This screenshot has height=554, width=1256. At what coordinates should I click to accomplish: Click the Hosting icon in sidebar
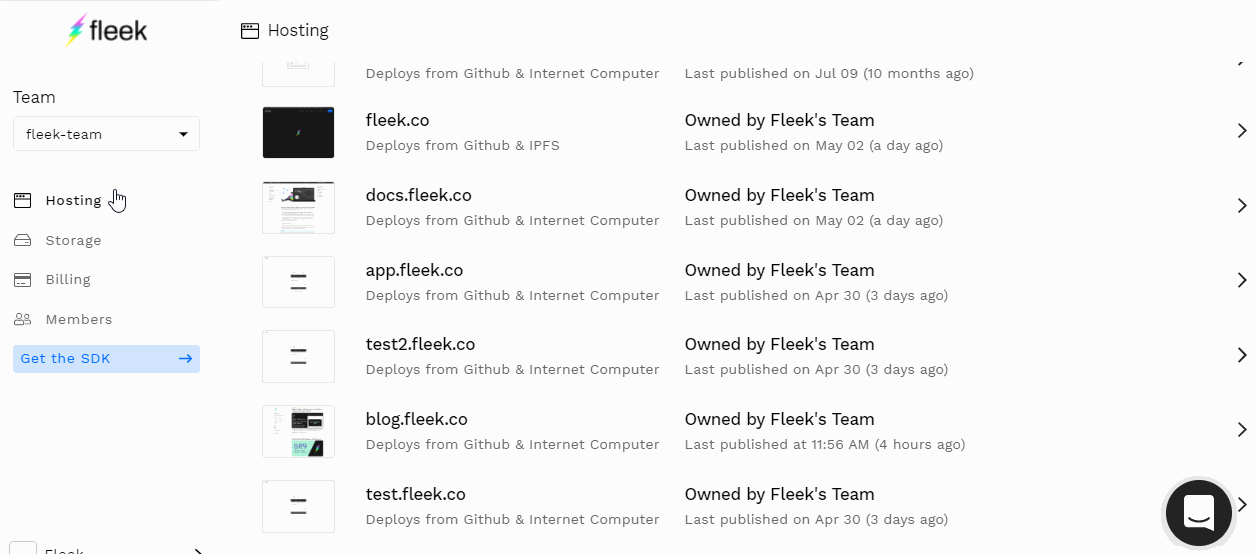(x=23, y=200)
